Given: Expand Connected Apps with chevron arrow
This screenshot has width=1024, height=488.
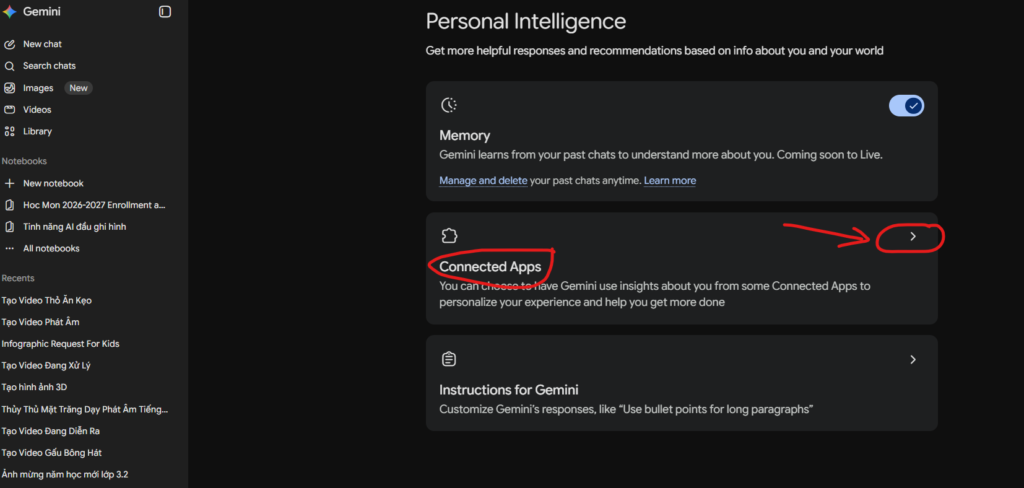Looking at the screenshot, I should [913, 236].
